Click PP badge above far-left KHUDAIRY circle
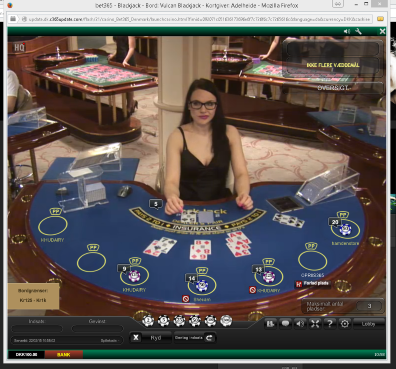 point(55,212)
